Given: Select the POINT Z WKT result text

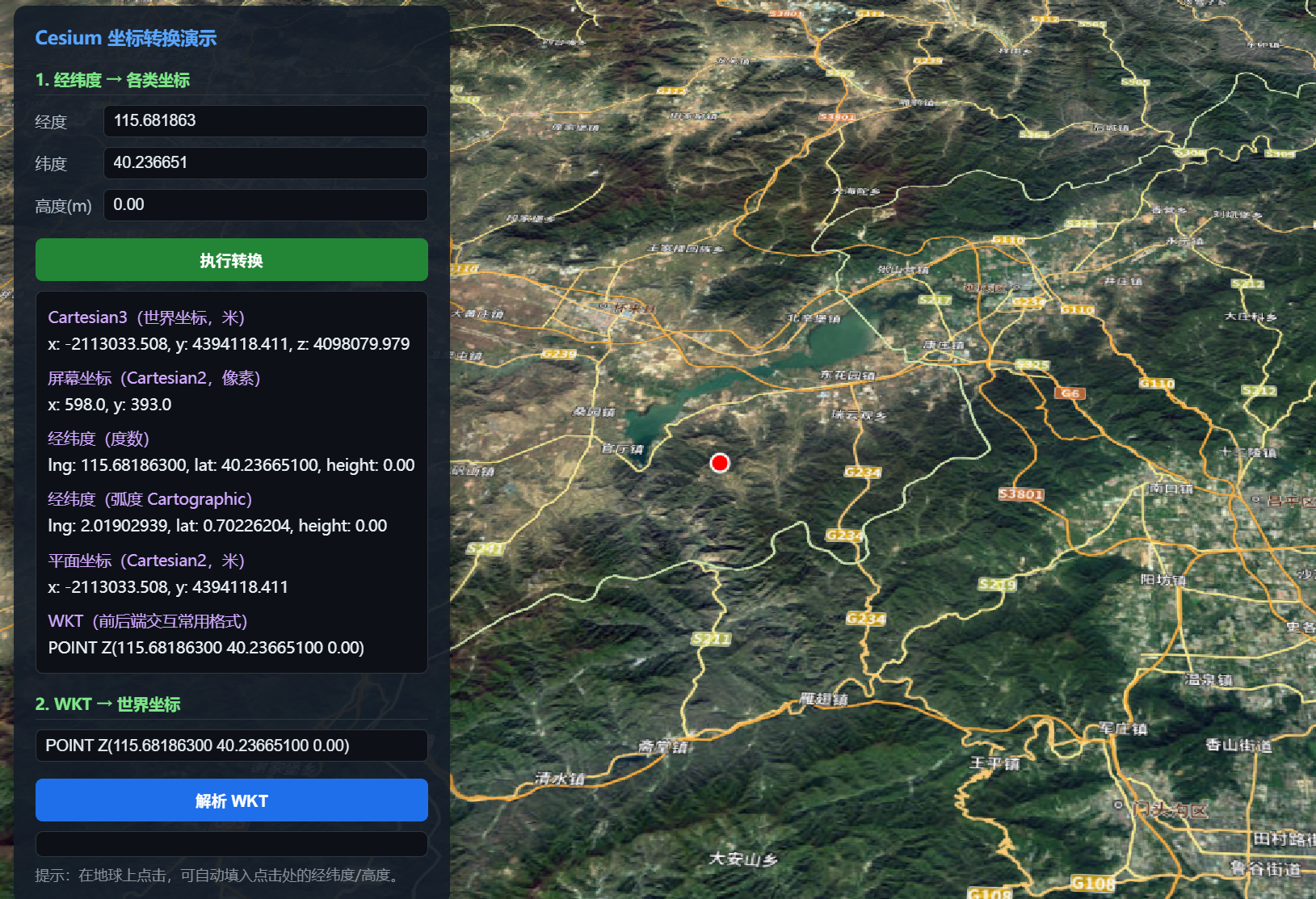Looking at the screenshot, I should click(206, 648).
